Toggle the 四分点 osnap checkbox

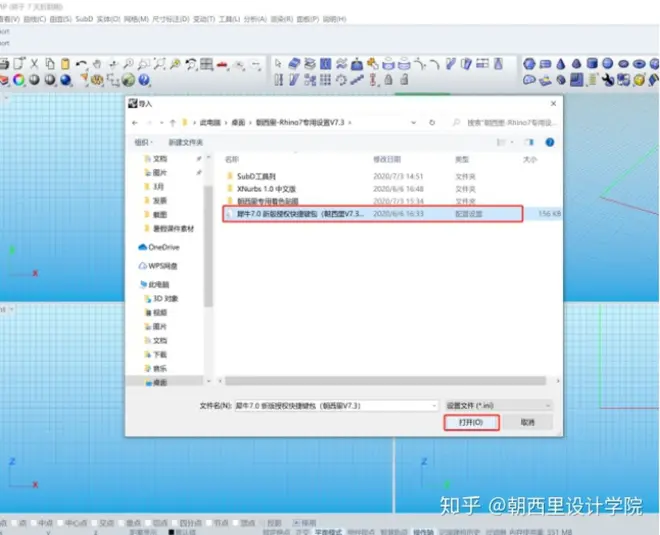click(x=175, y=523)
